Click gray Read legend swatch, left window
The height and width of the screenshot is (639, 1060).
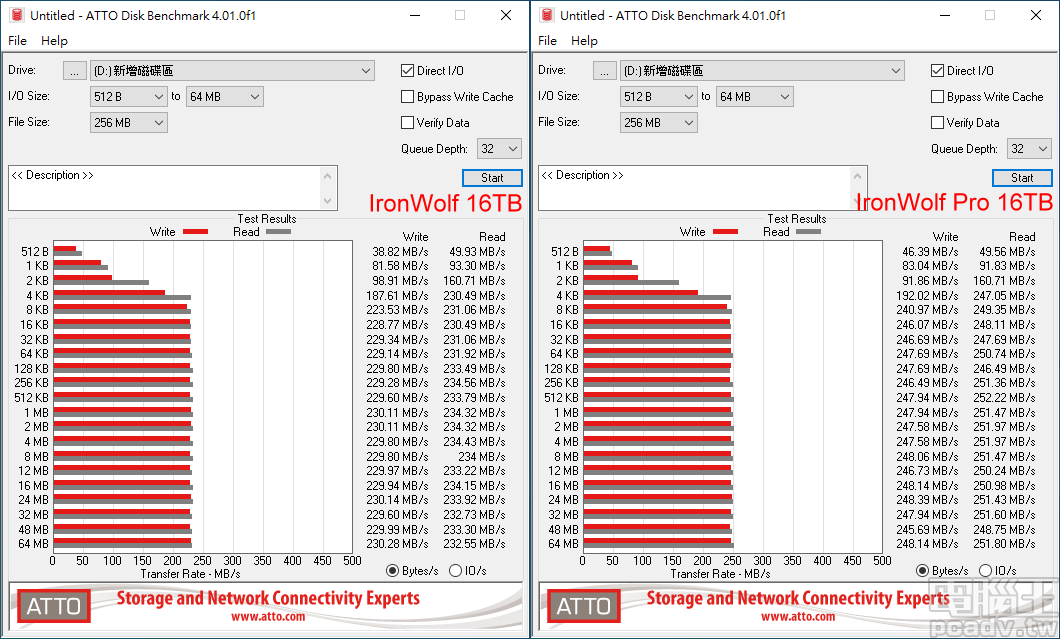[x=279, y=231]
